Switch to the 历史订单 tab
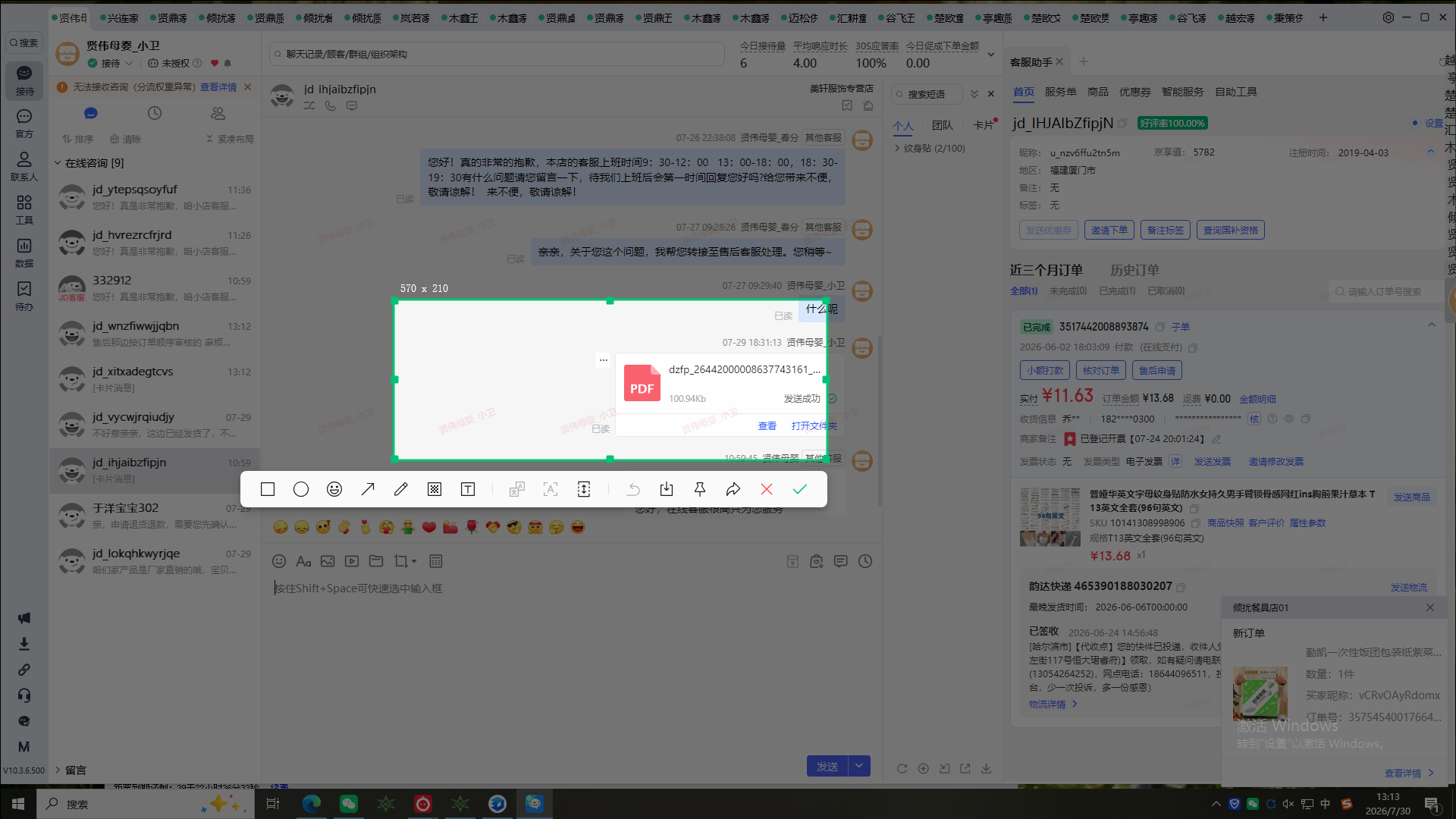 pyautogui.click(x=1134, y=270)
